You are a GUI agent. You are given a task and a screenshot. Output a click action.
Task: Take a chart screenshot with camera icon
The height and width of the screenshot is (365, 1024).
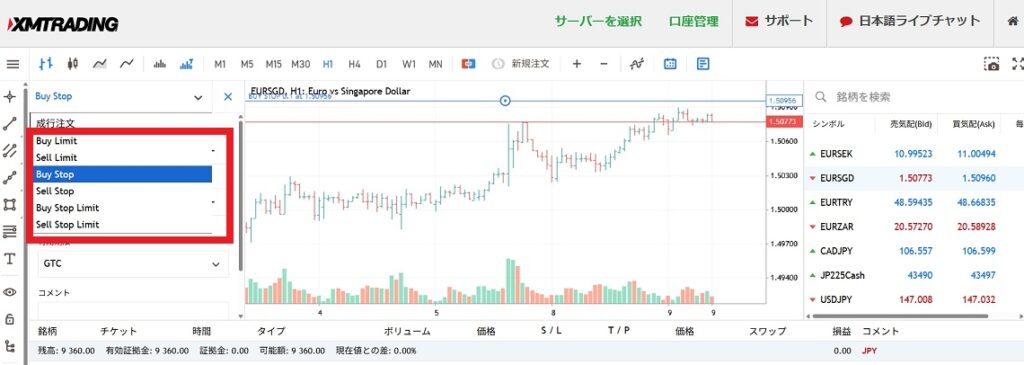tap(993, 64)
